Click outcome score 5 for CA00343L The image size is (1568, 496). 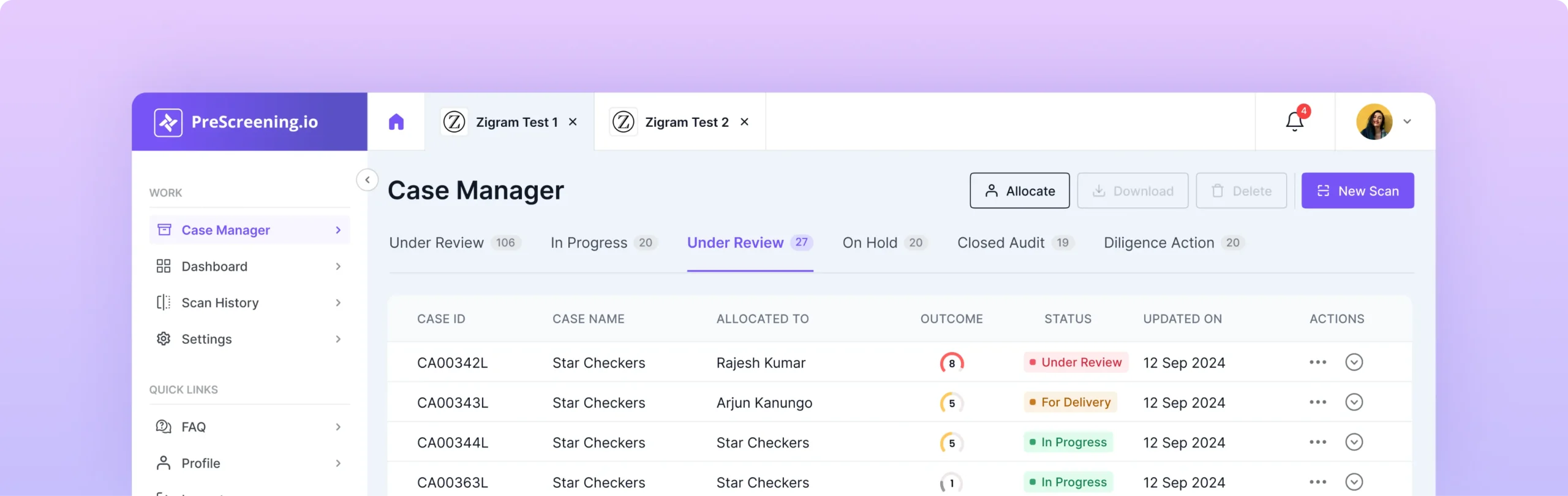(952, 403)
